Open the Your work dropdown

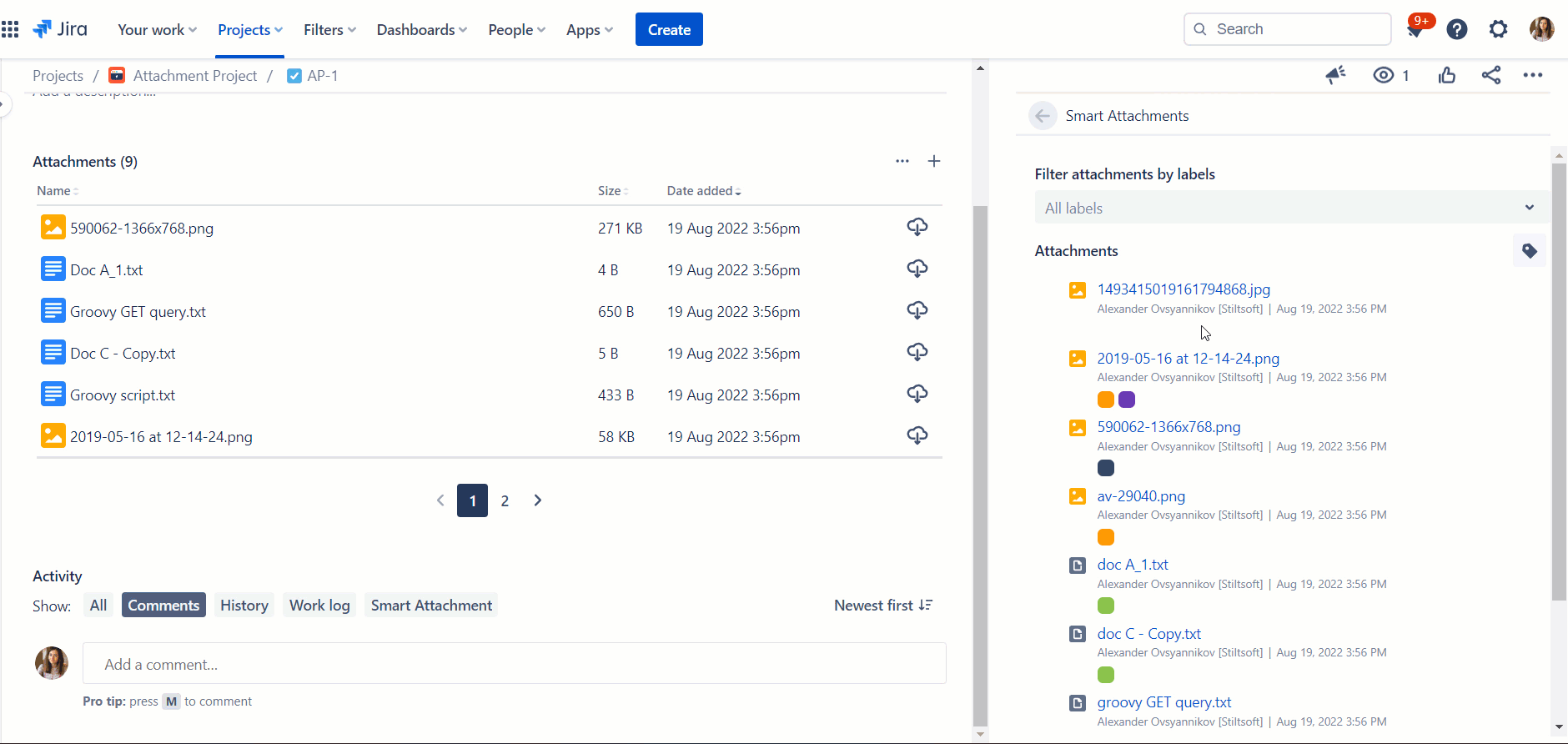coord(158,30)
